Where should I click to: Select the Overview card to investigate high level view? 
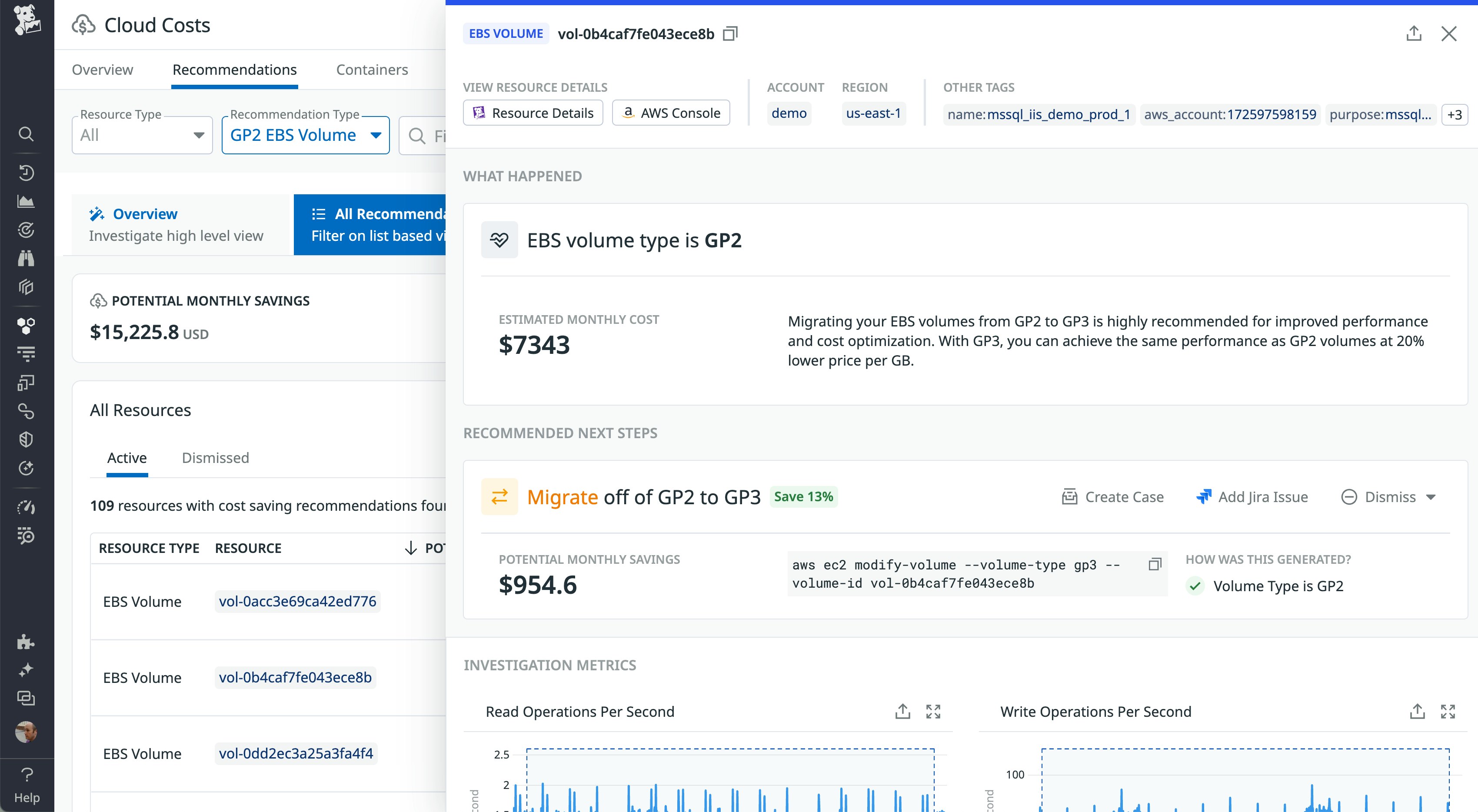(178, 224)
